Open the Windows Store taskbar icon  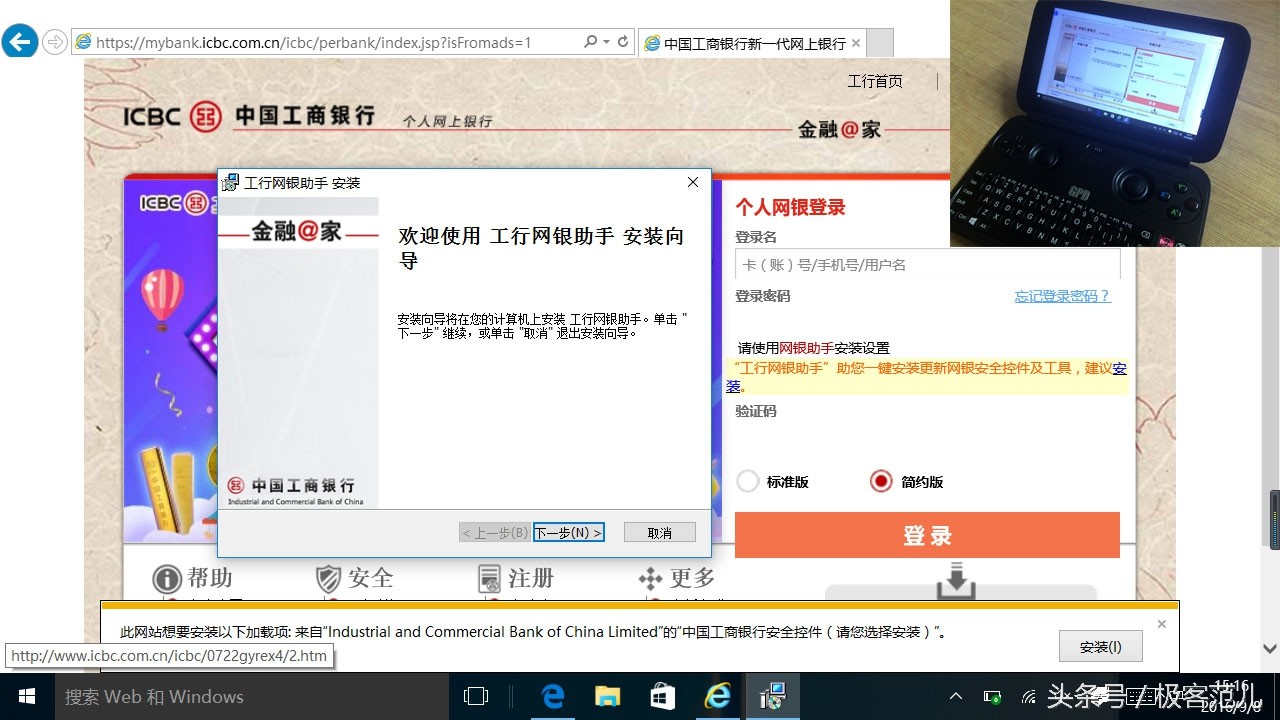click(x=662, y=697)
